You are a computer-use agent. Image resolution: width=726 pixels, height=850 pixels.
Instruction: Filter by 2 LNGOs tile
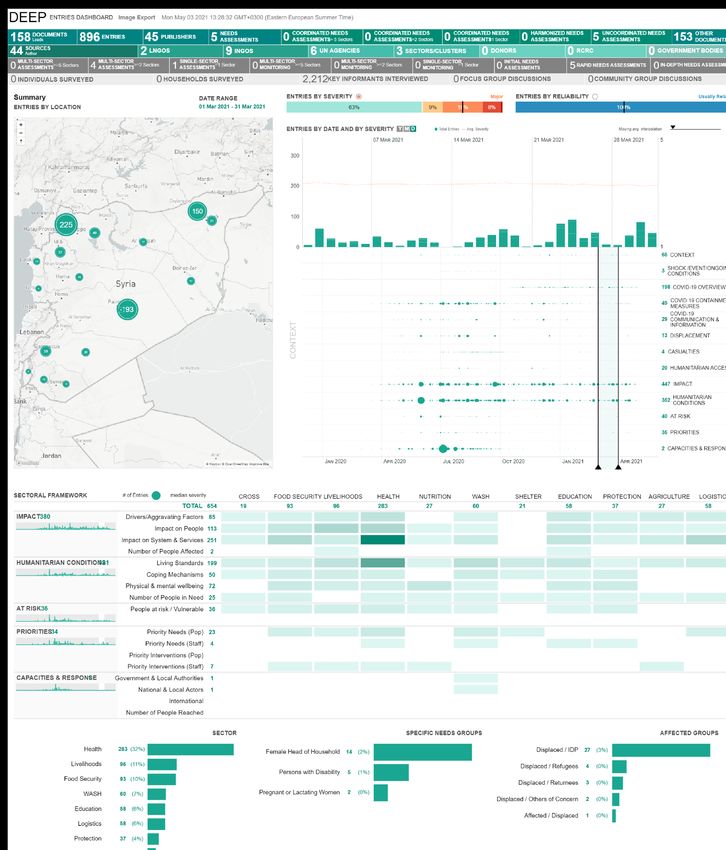point(181,50)
